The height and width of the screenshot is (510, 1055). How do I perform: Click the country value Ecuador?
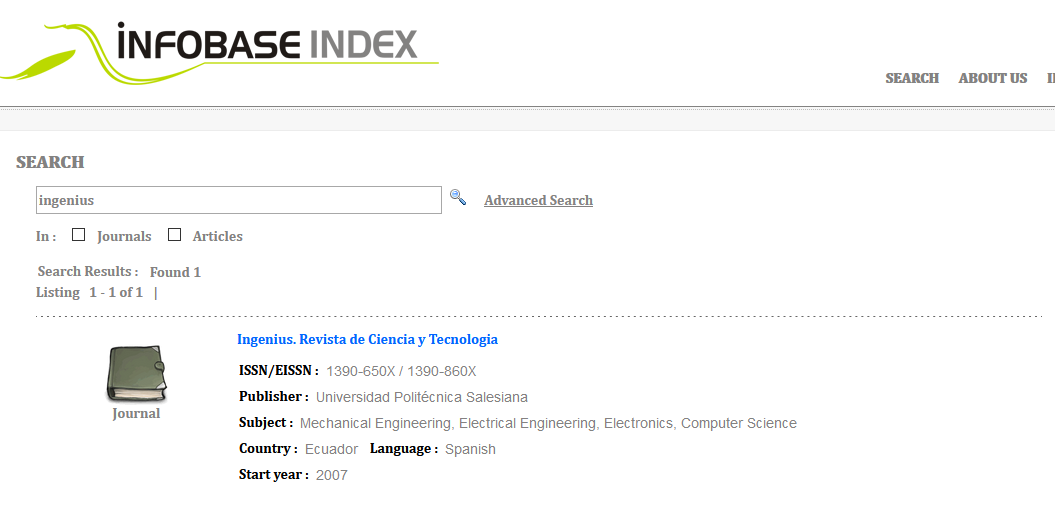click(x=331, y=449)
